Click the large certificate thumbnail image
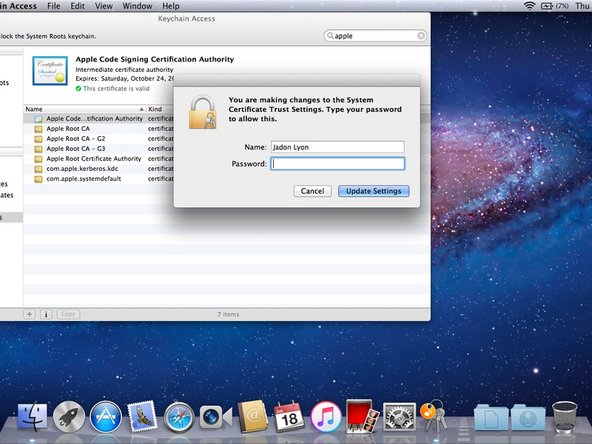 point(50,71)
